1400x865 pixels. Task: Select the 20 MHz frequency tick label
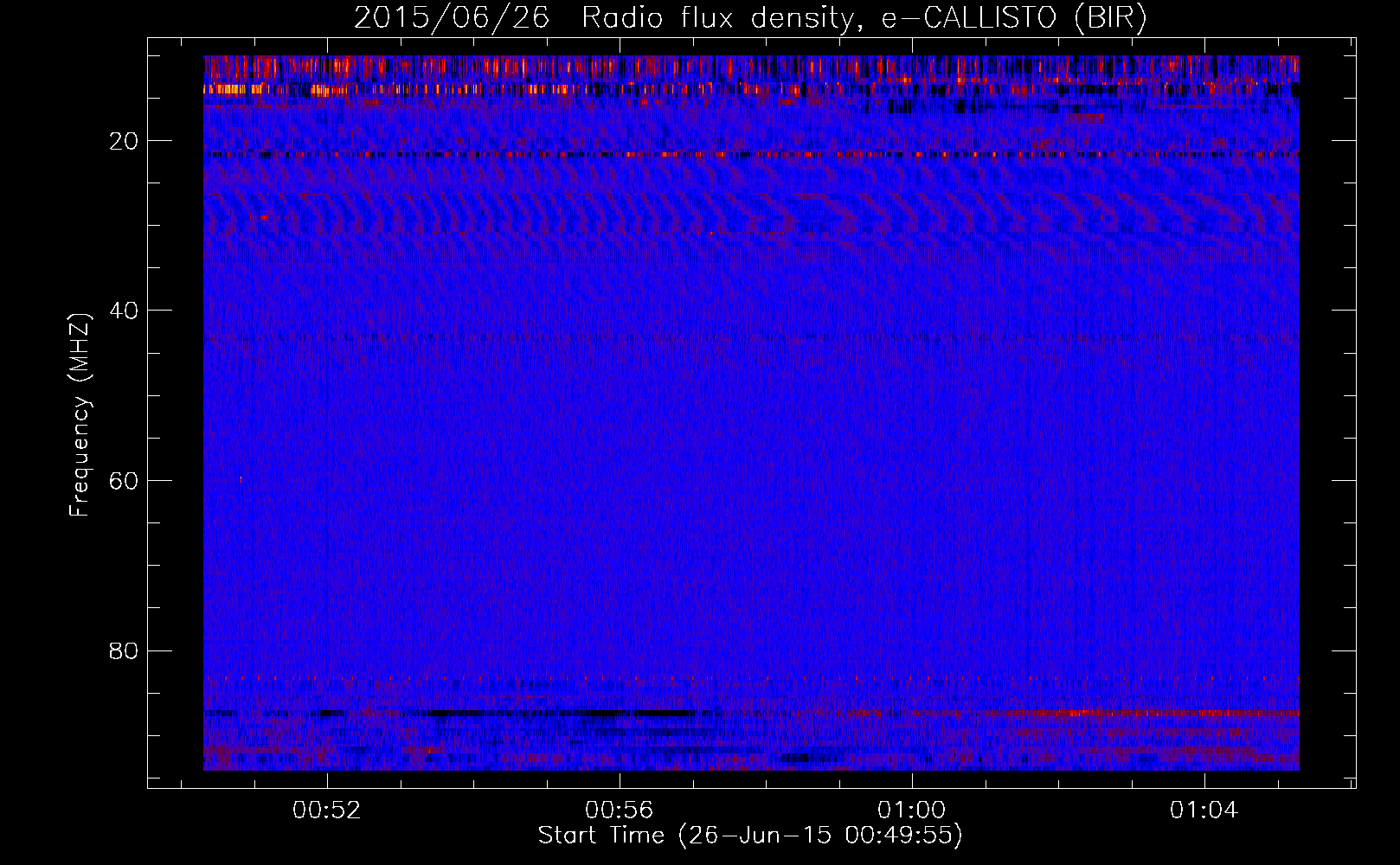(x=125, y=141)
